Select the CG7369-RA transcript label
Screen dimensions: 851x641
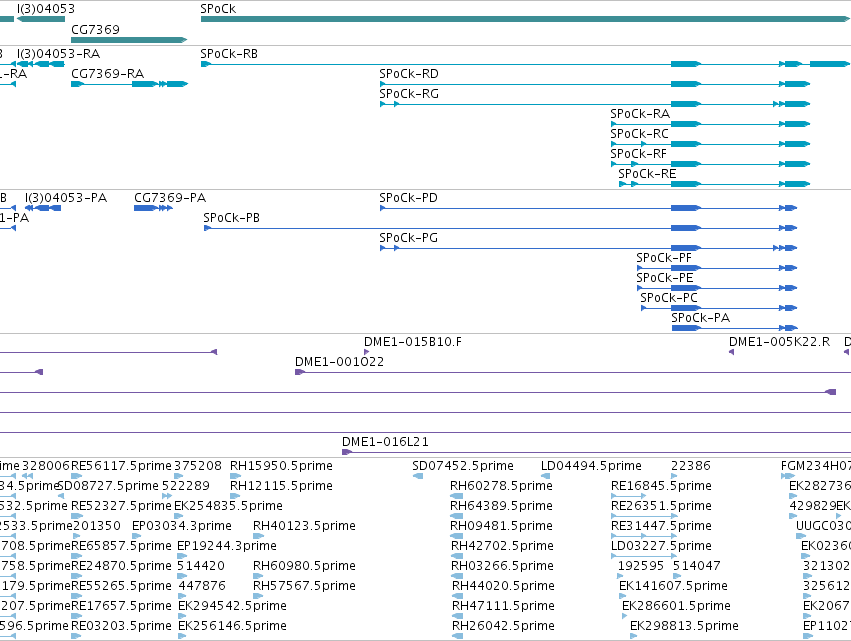107,74
